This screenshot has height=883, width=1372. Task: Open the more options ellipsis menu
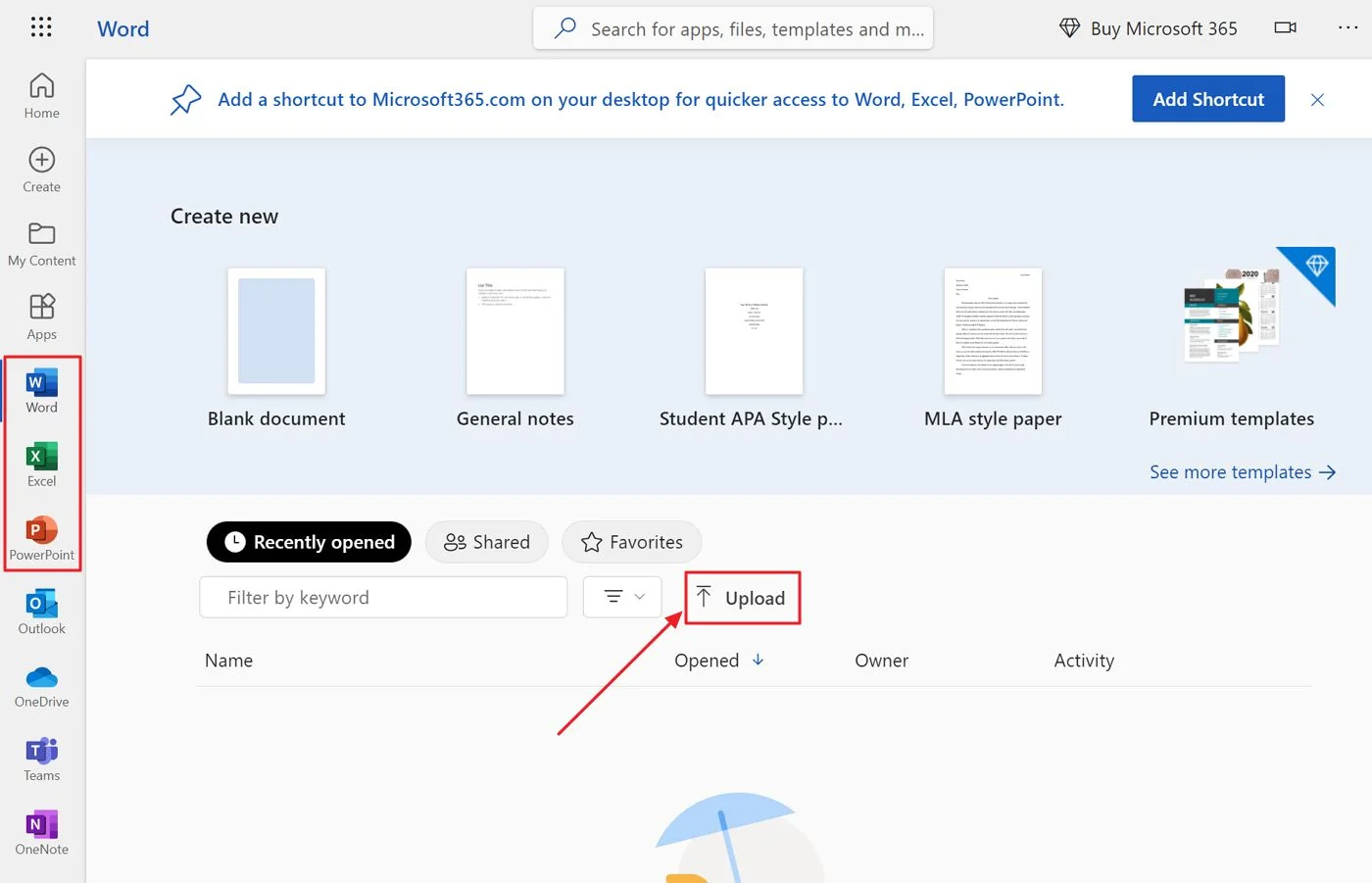pos(1348,27)
